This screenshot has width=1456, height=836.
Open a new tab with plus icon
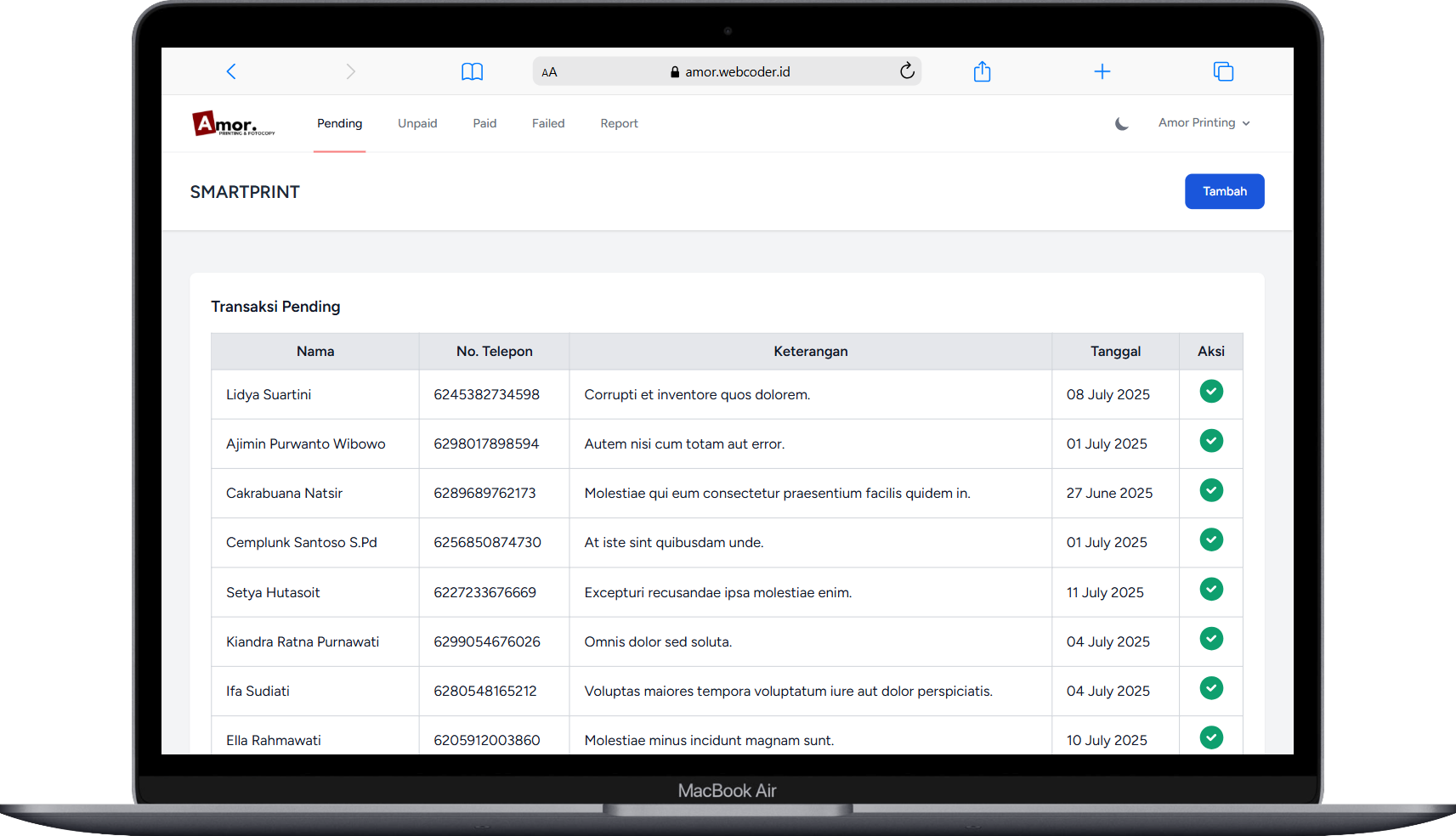[x=1102, y=71]
